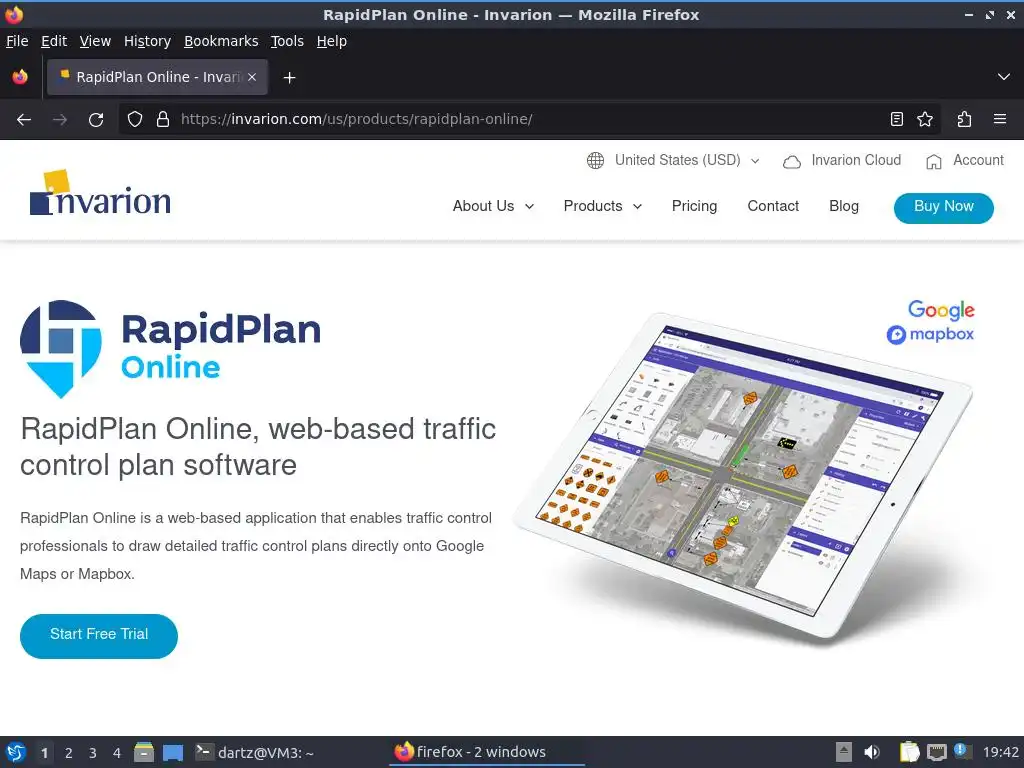Click the Pricing link

[x=694, y=206]
